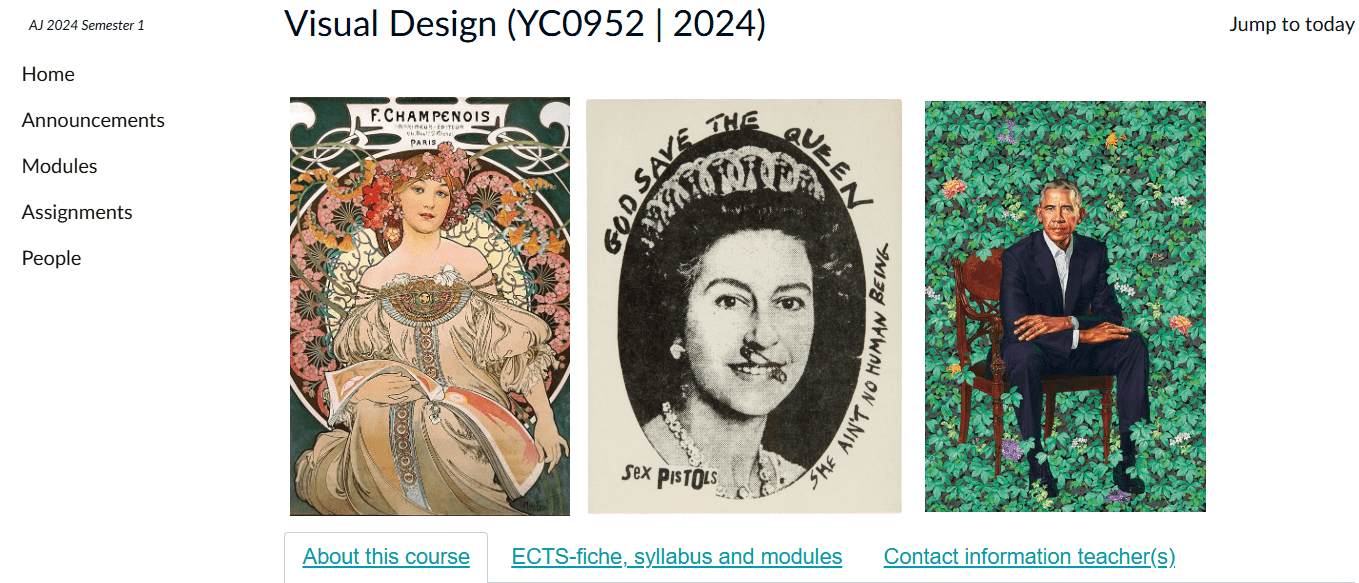1359x583 pixels.
Task: Click the Visual Design (YC0952 | 2024) course title
Action: (525, 24)
